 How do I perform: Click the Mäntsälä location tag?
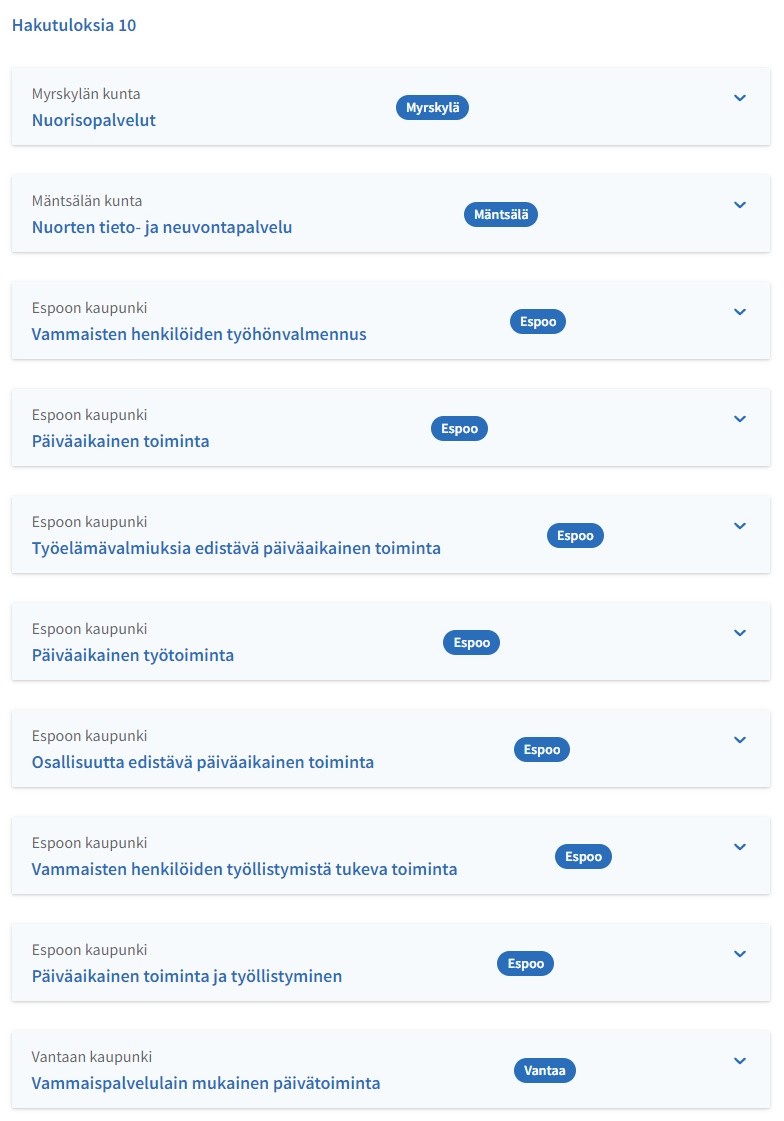coord(501,214)
